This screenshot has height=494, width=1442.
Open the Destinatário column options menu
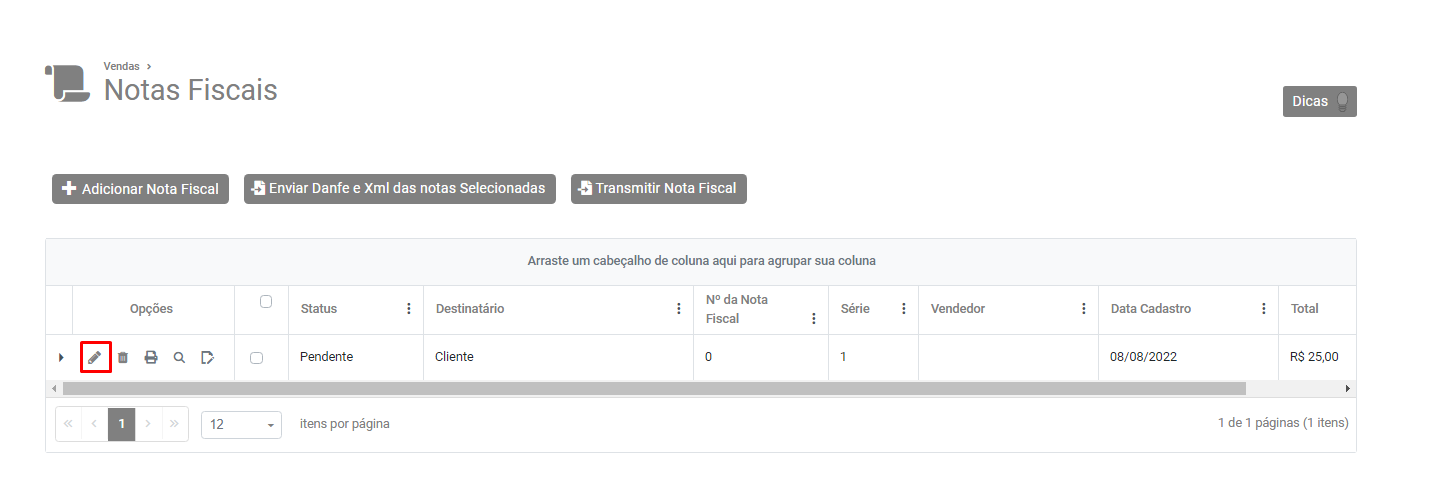(x=678, y=309)
